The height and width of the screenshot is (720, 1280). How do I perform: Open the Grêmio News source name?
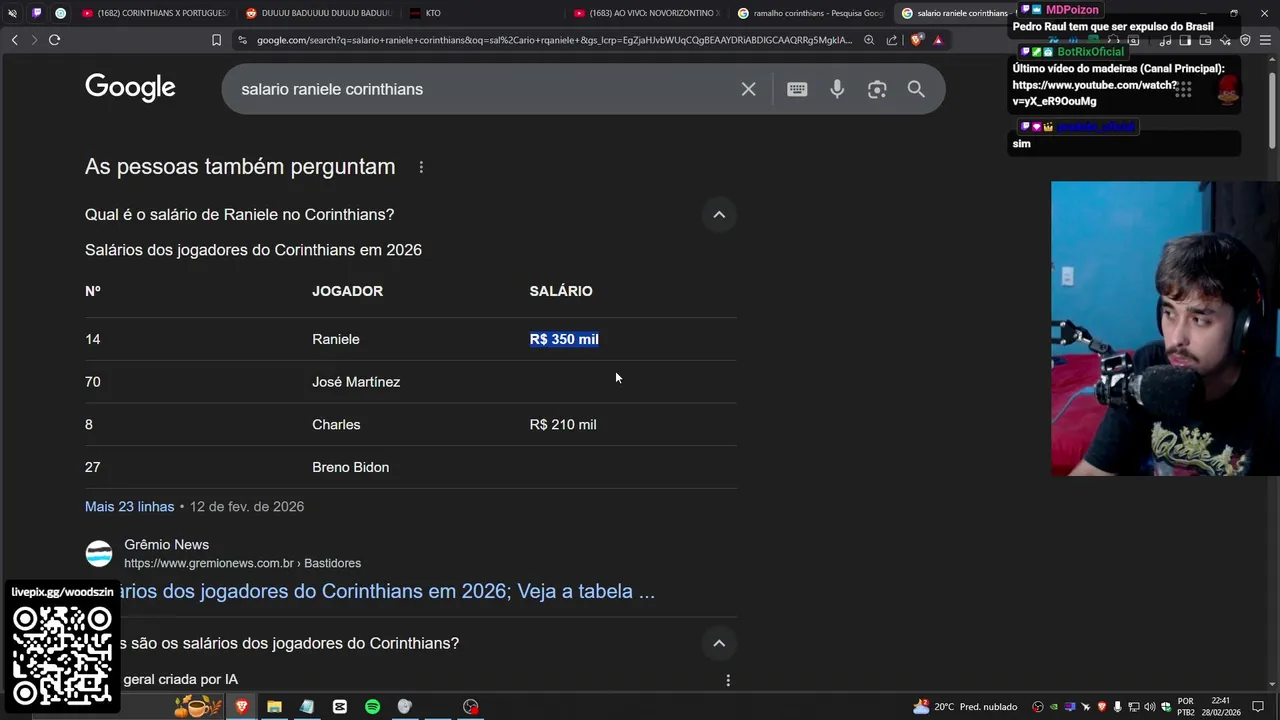point(166,544)
